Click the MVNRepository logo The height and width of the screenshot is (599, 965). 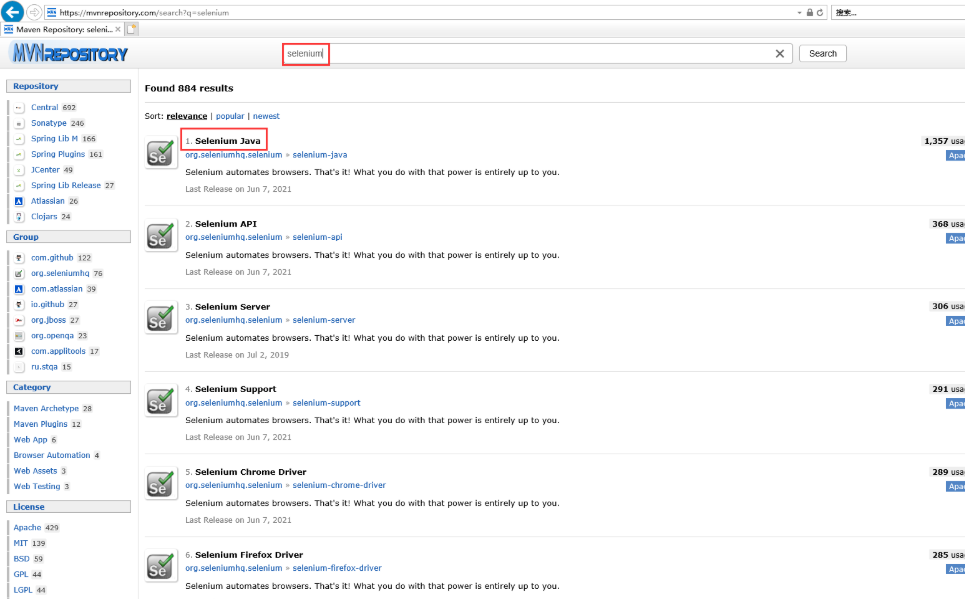(x=70, y=54)
